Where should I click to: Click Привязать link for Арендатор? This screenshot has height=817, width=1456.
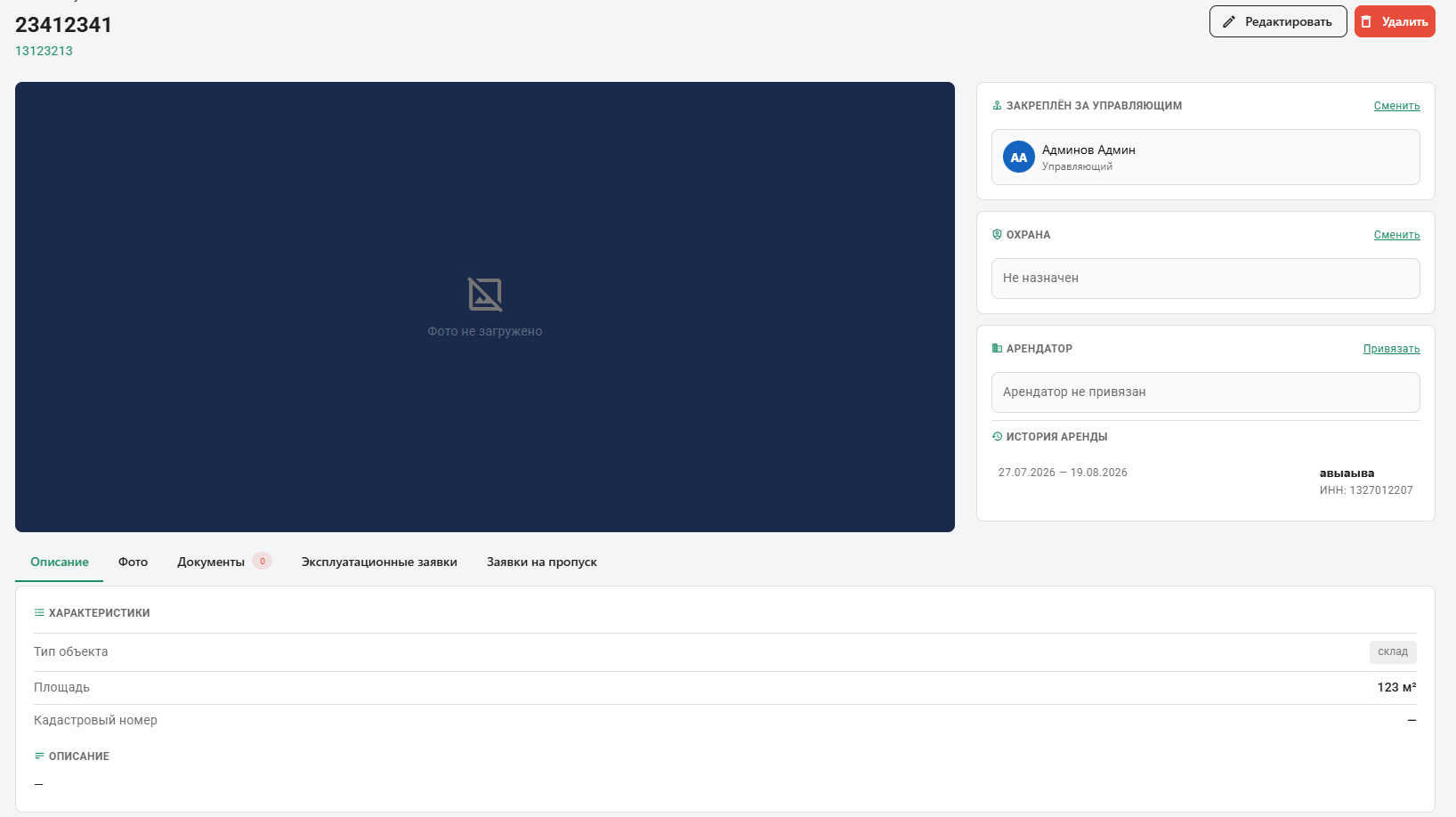pyautogui.click(x=1391, y=349)
